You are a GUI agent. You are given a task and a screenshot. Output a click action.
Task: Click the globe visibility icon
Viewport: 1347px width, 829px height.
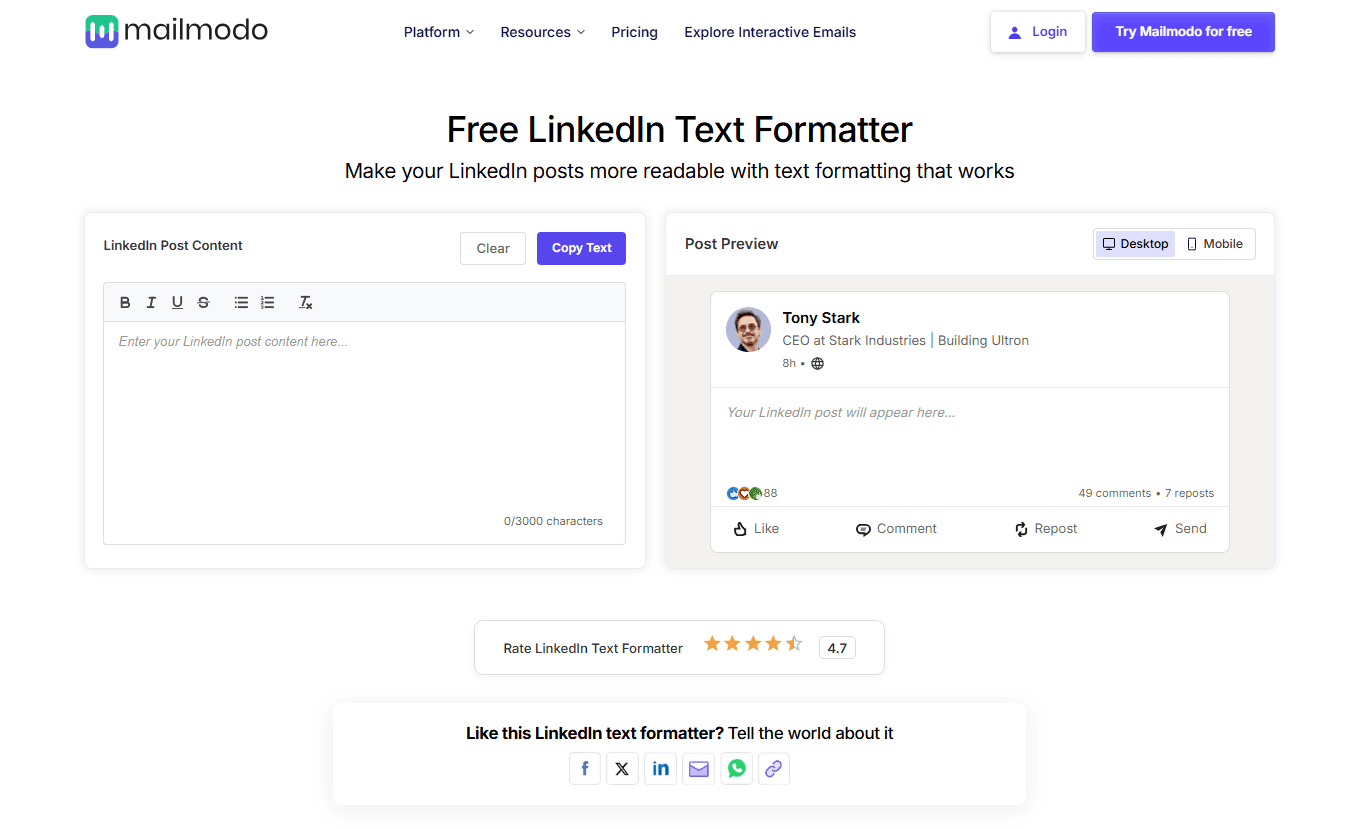point(817,363)
